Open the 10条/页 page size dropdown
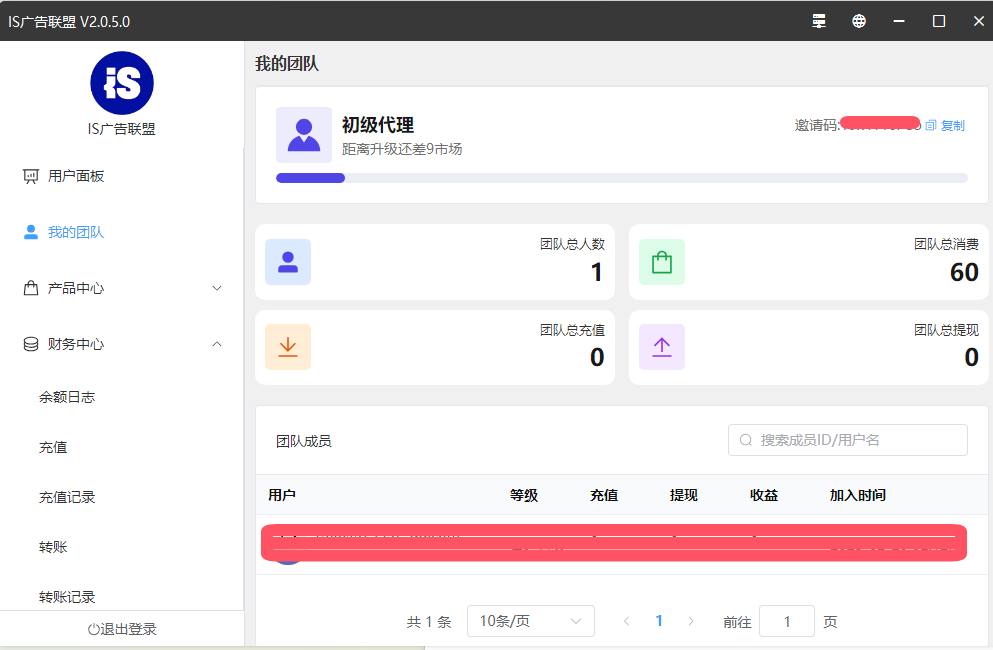The height and width of the screenshot is (650, 993). pos(530,621)
